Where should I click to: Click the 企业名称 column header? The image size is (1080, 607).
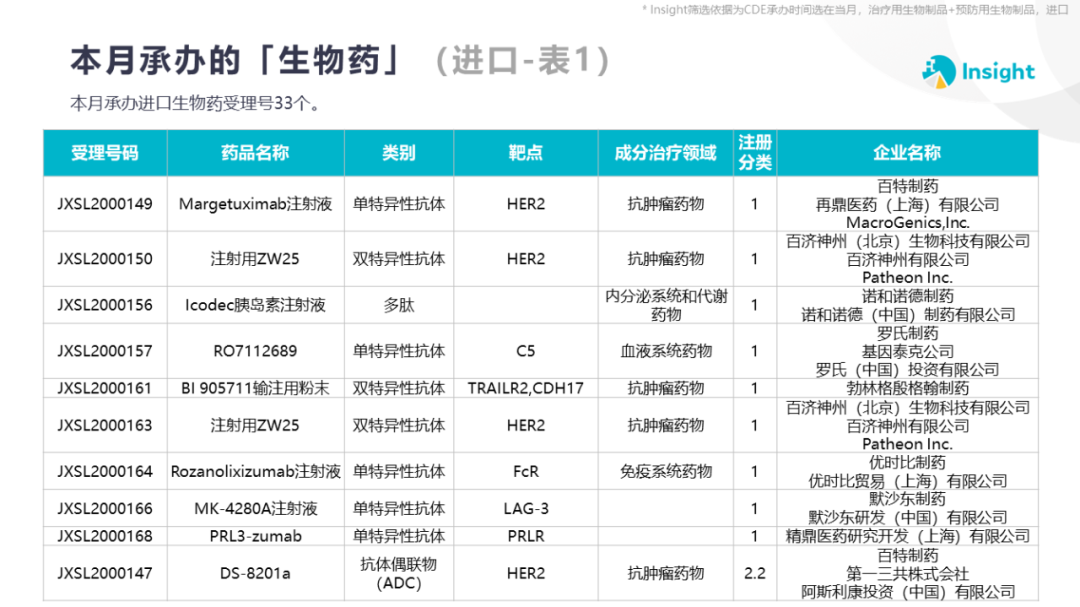907,153
